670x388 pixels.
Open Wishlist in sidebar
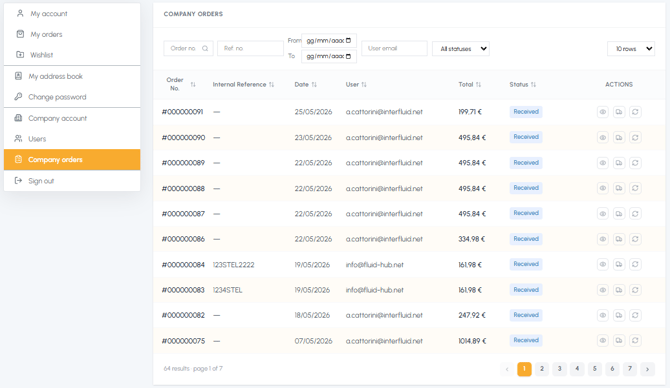tap(72, 55)
